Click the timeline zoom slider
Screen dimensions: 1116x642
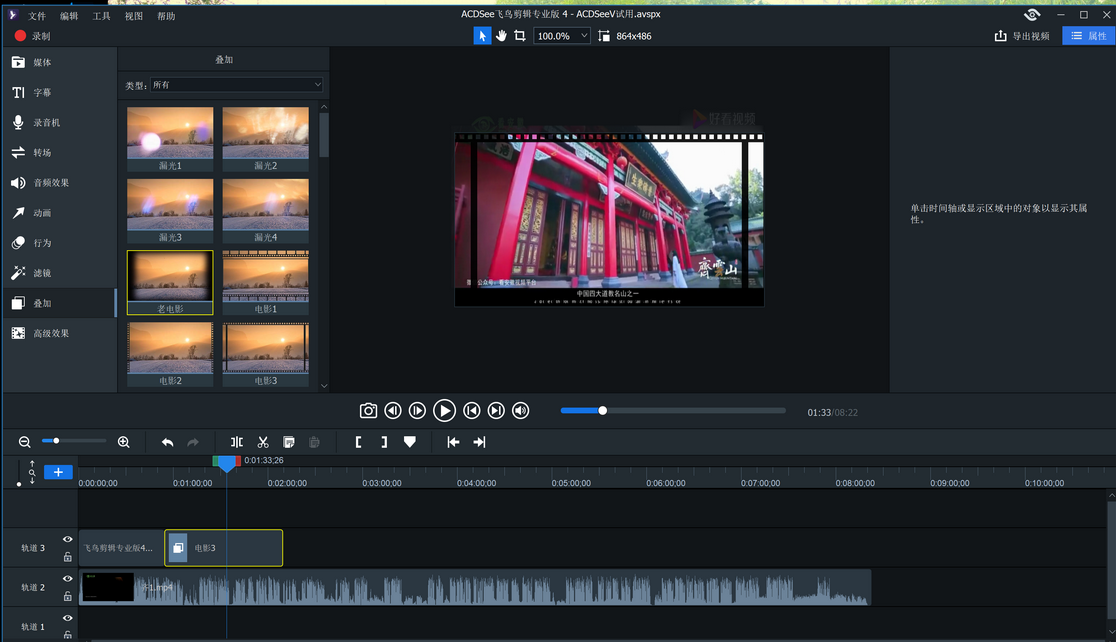(73, 441)
